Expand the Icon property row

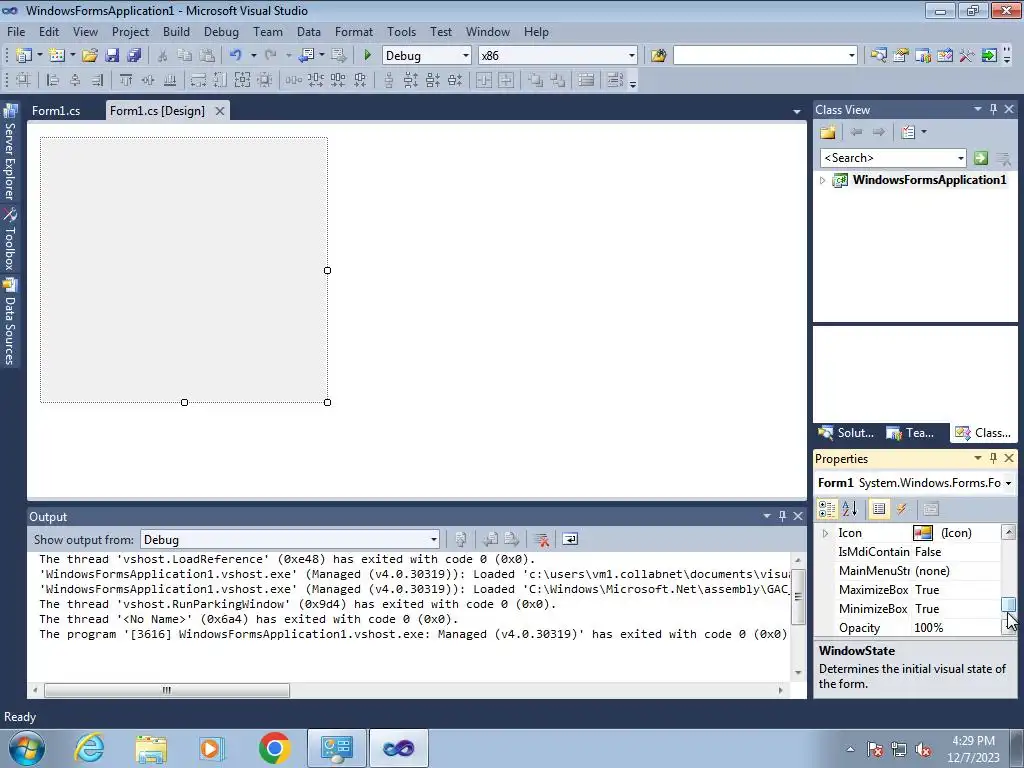(825, 534)
